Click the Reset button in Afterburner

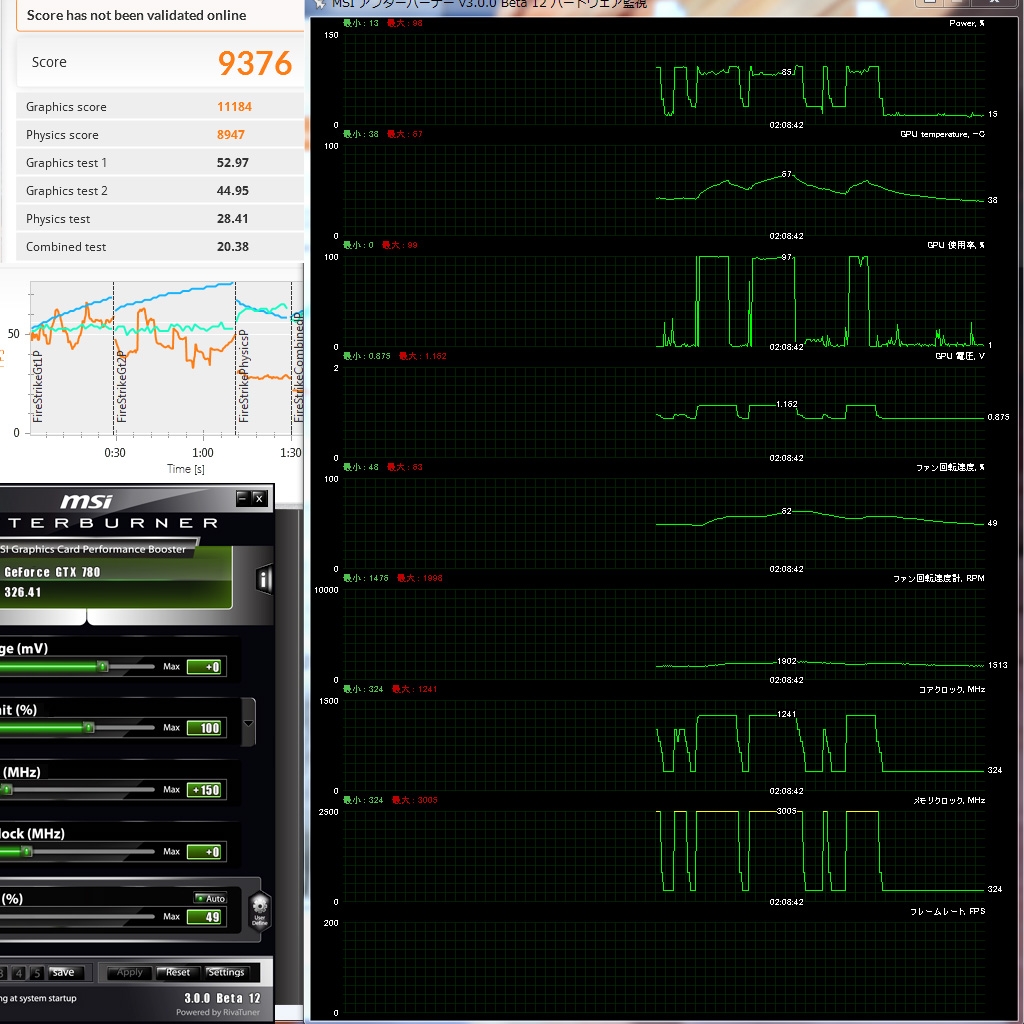[x=178, y=972]
